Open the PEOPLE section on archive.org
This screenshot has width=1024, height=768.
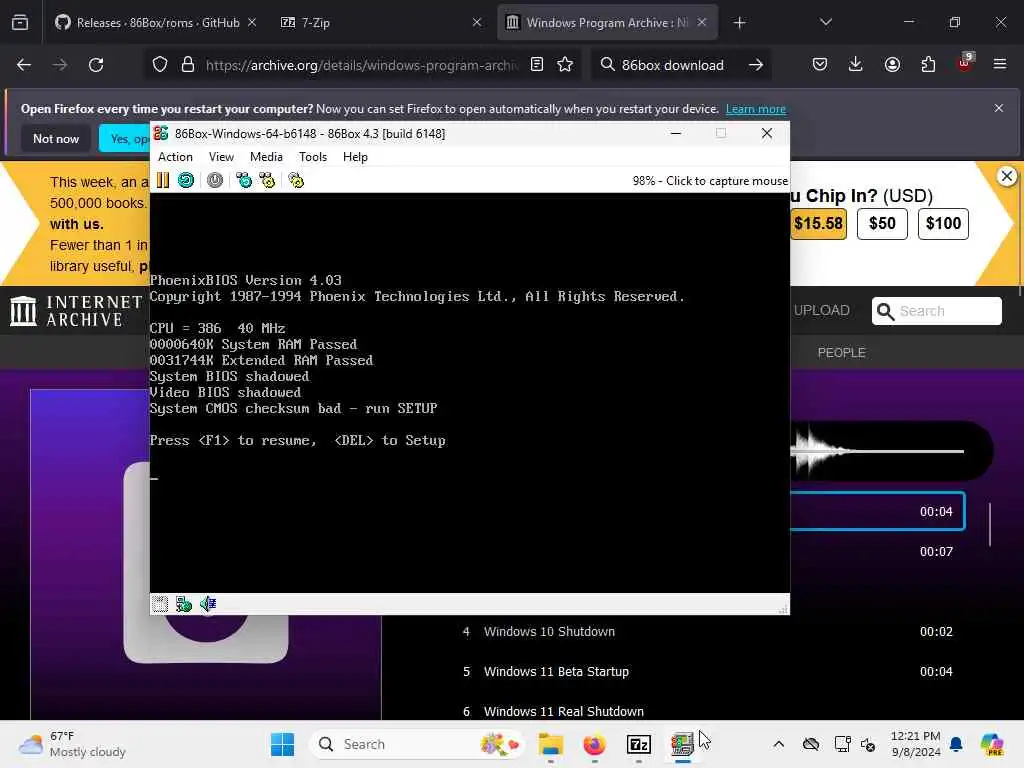(x=841, y=353)
